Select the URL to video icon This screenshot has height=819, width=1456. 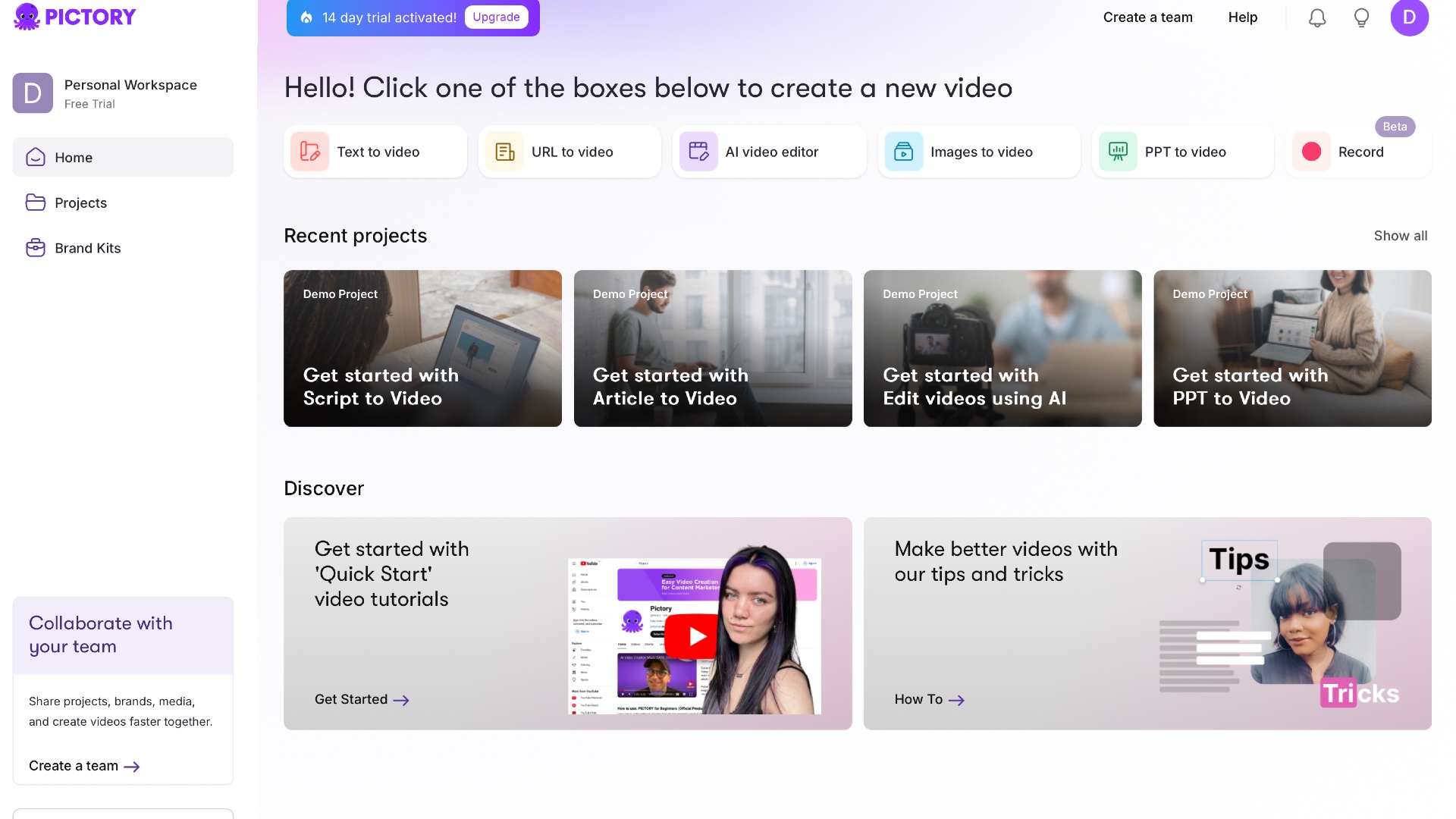coord(504,151)
